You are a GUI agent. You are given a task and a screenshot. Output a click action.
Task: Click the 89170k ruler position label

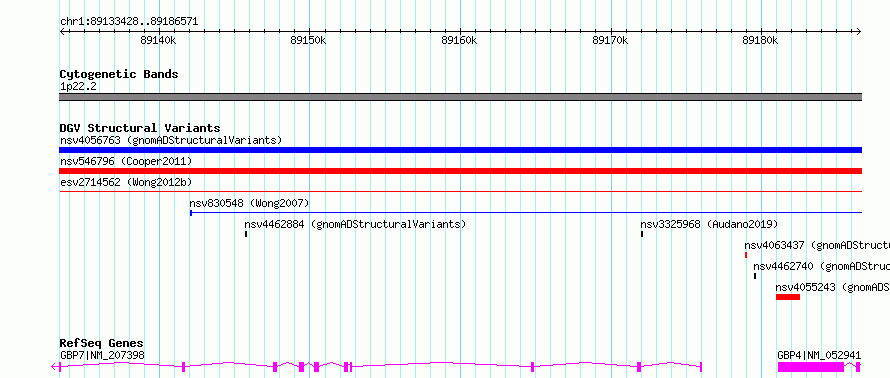pyautogui.click(x=610, y=40)
